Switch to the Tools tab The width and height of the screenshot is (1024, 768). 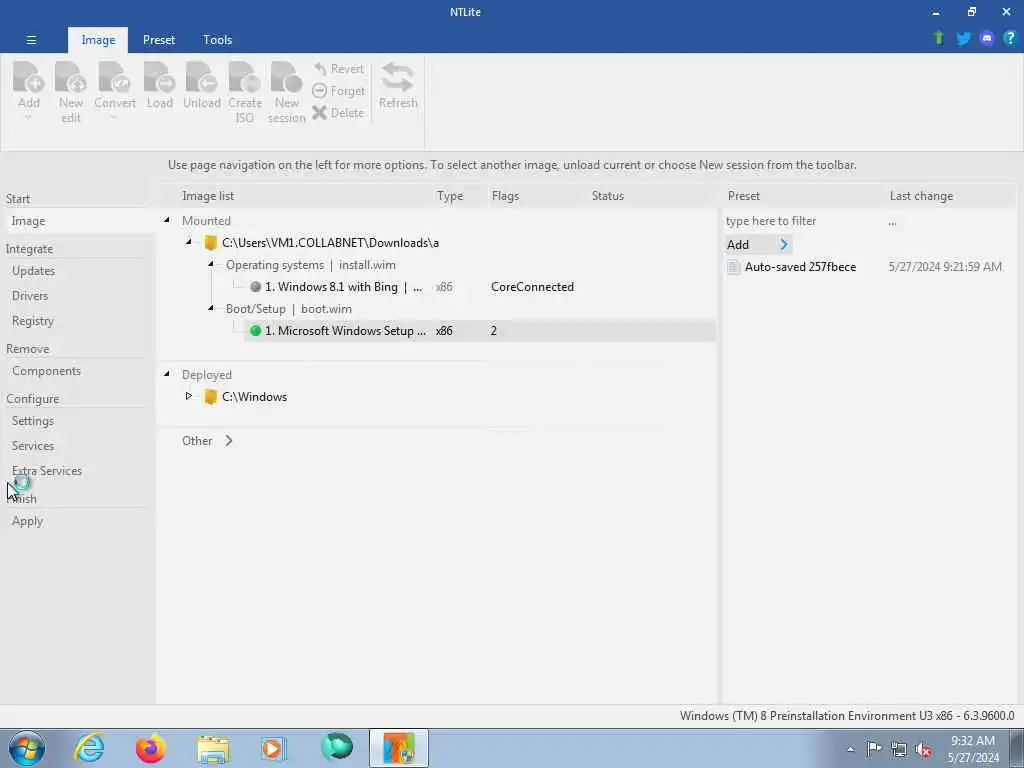(217, 40)
